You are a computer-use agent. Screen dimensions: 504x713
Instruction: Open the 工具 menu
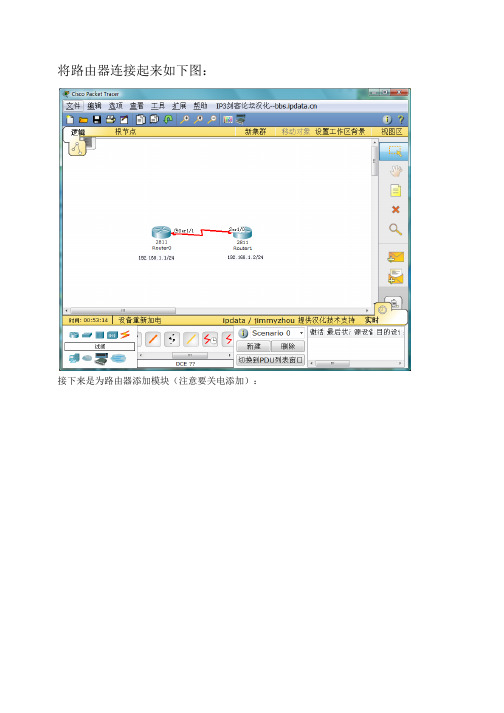tap(158, 106)
